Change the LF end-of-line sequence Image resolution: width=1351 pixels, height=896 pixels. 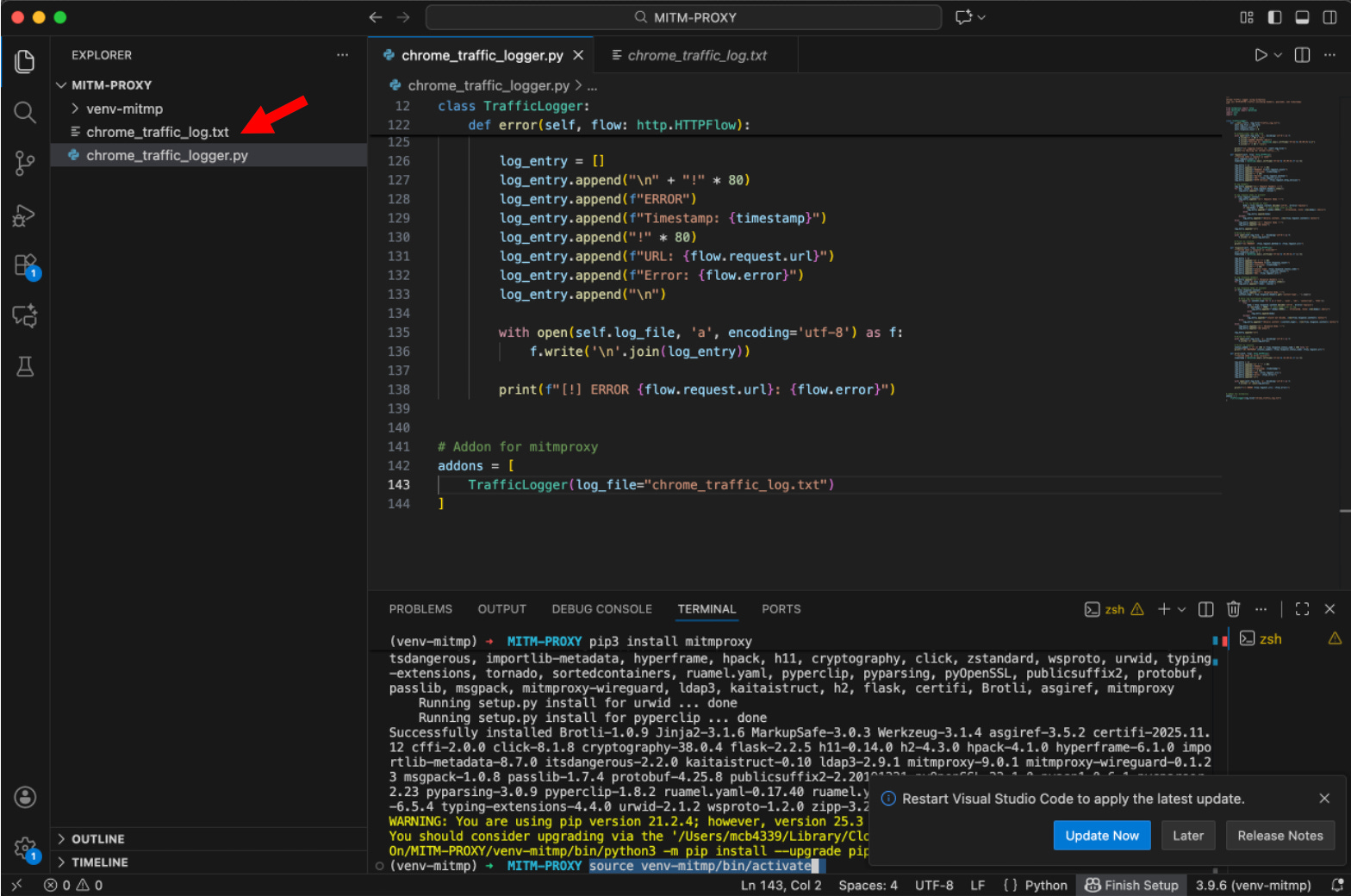coord(978,885)
